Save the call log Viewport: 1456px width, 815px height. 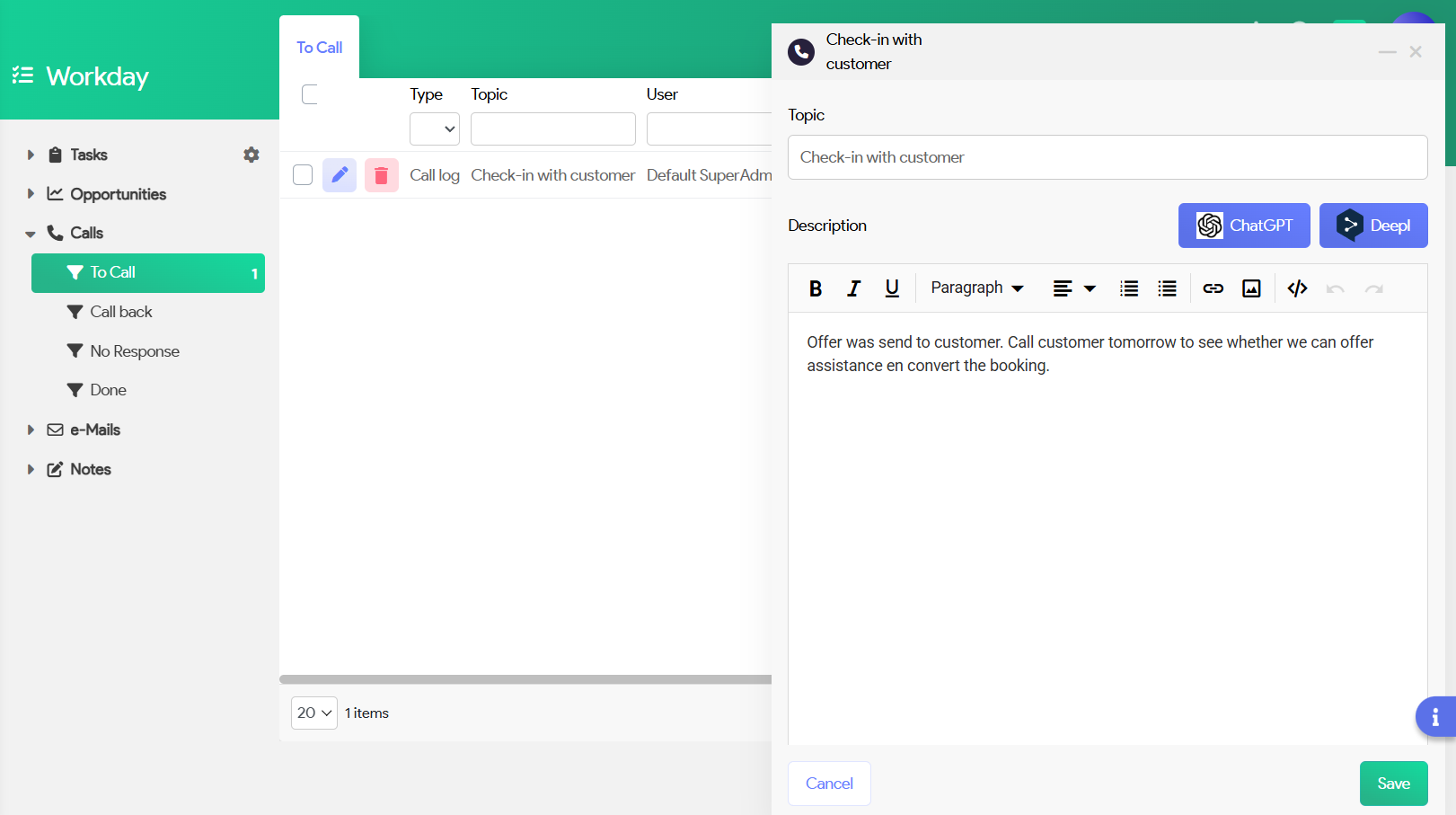(1393, 784)
